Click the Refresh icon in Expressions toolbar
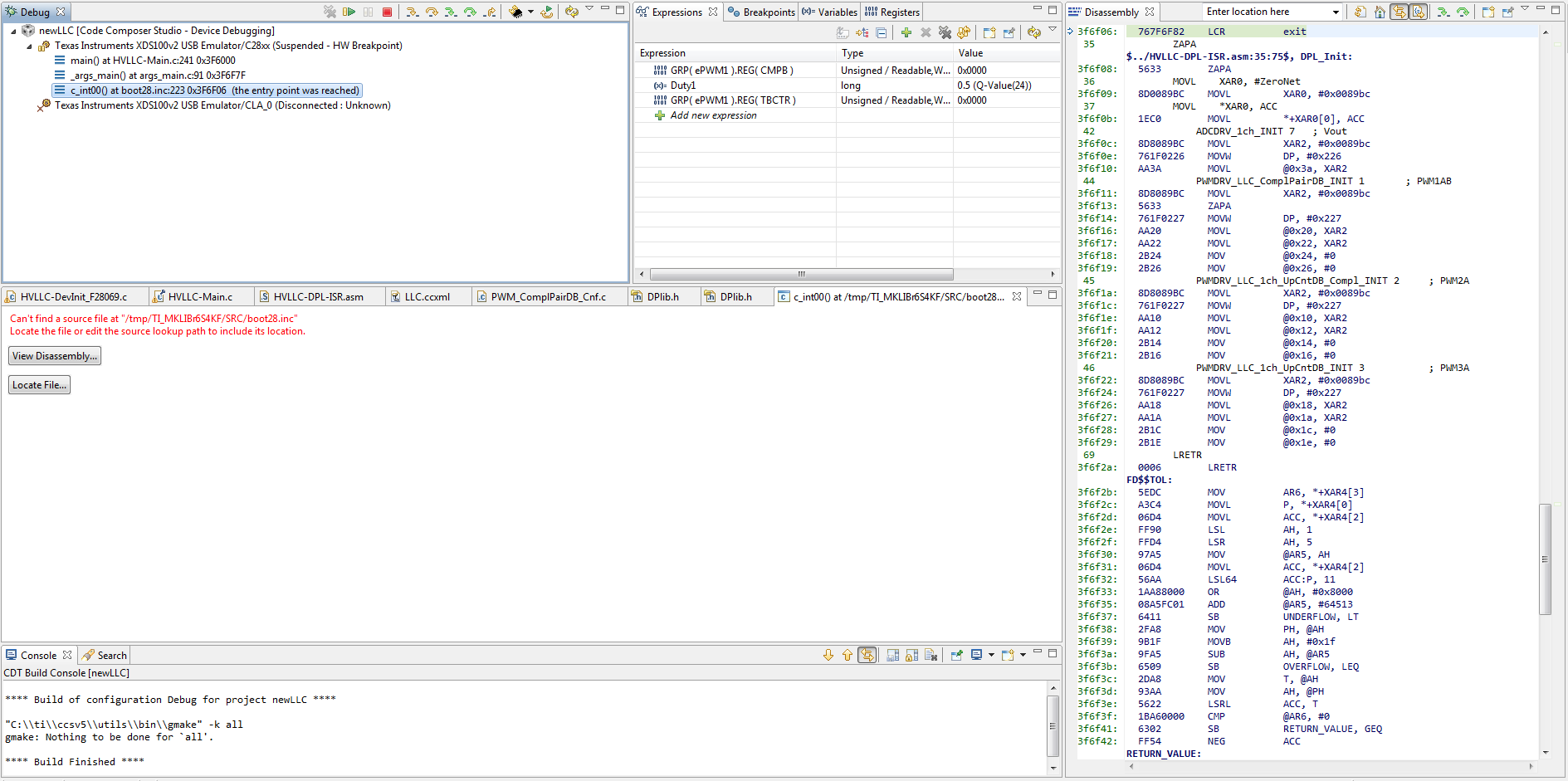 point(1033,32)
